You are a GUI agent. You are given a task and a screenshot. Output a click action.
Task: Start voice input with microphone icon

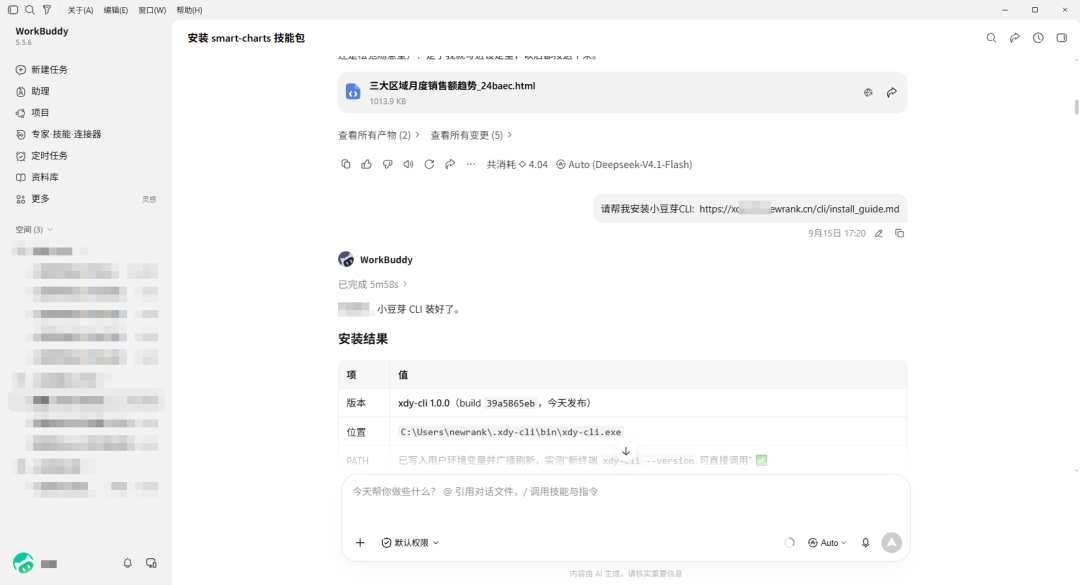click(x=866, y=543)
